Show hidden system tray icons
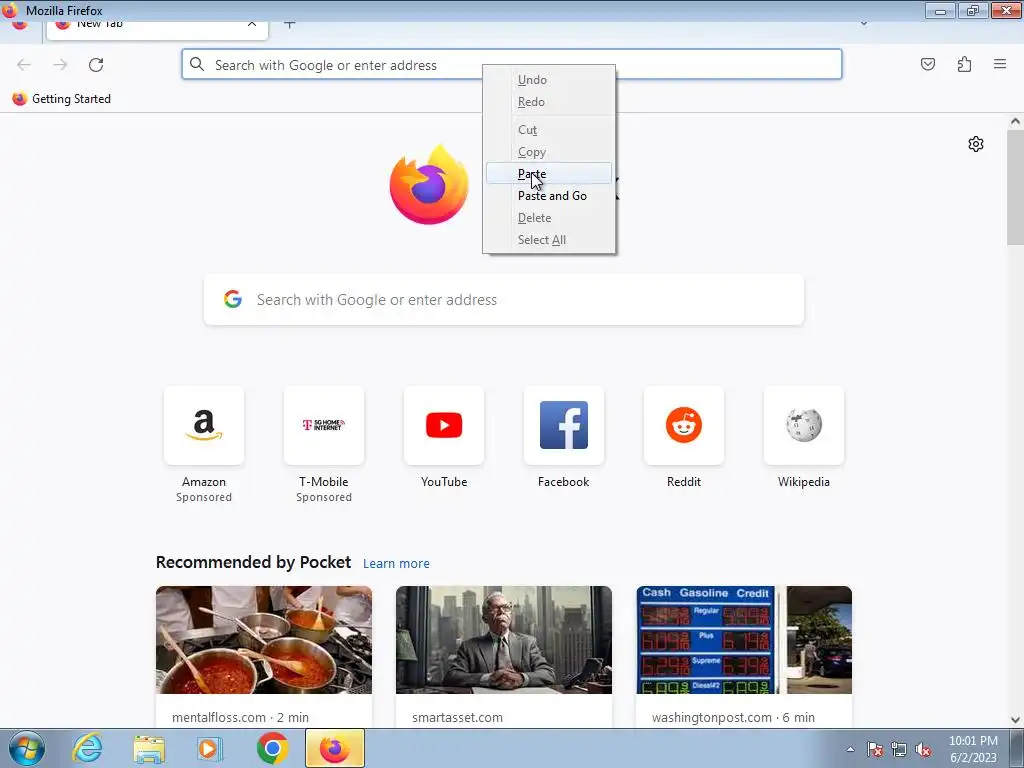 click(x=850, y=749)
